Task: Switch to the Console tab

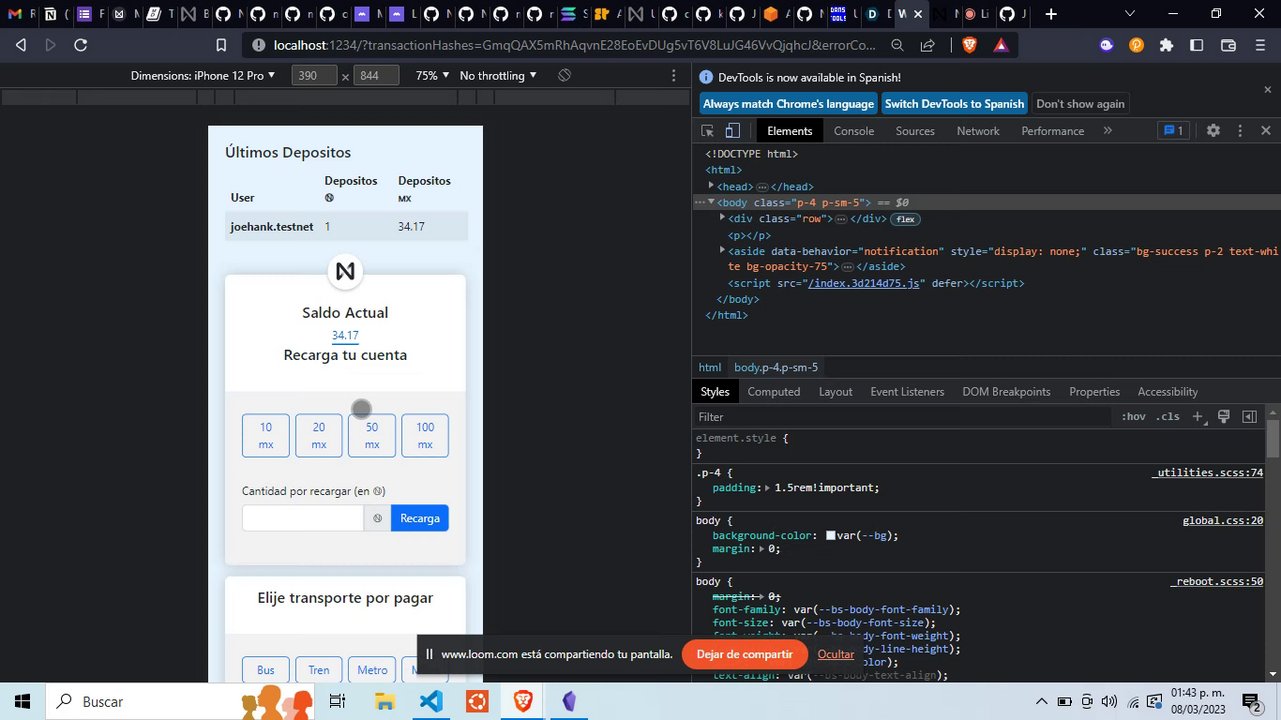Action: [x=854, y=131]
